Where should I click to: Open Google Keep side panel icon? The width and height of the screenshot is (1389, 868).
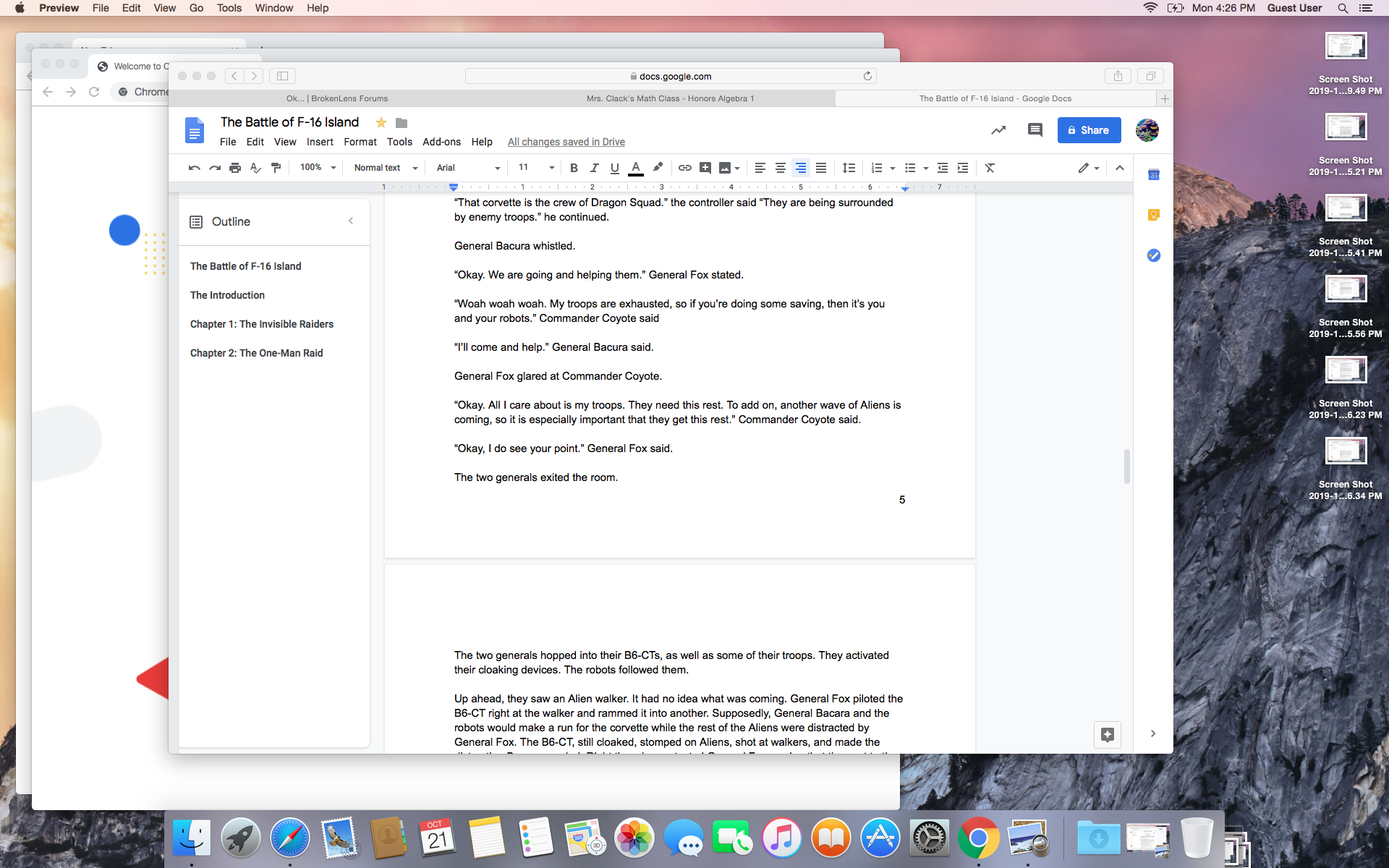(x=1153, y=215)
